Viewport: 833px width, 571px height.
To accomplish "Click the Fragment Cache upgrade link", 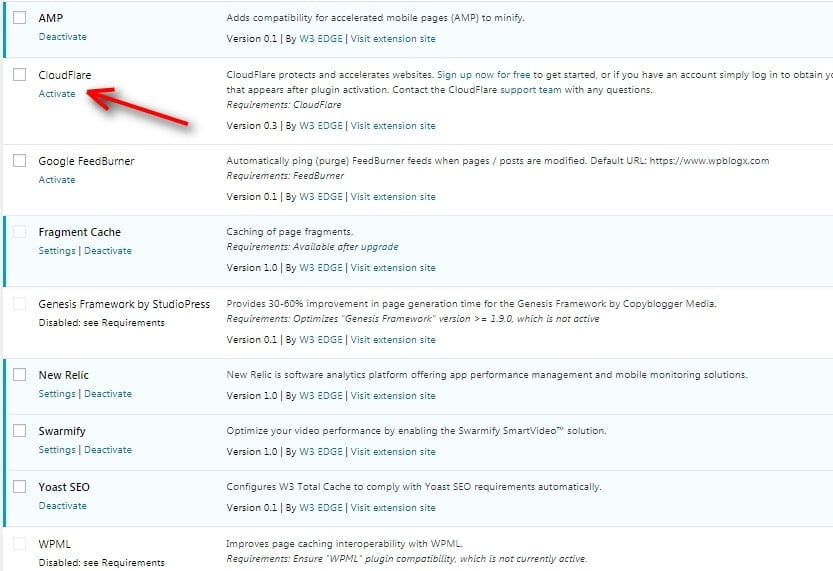I will [379, 247].
